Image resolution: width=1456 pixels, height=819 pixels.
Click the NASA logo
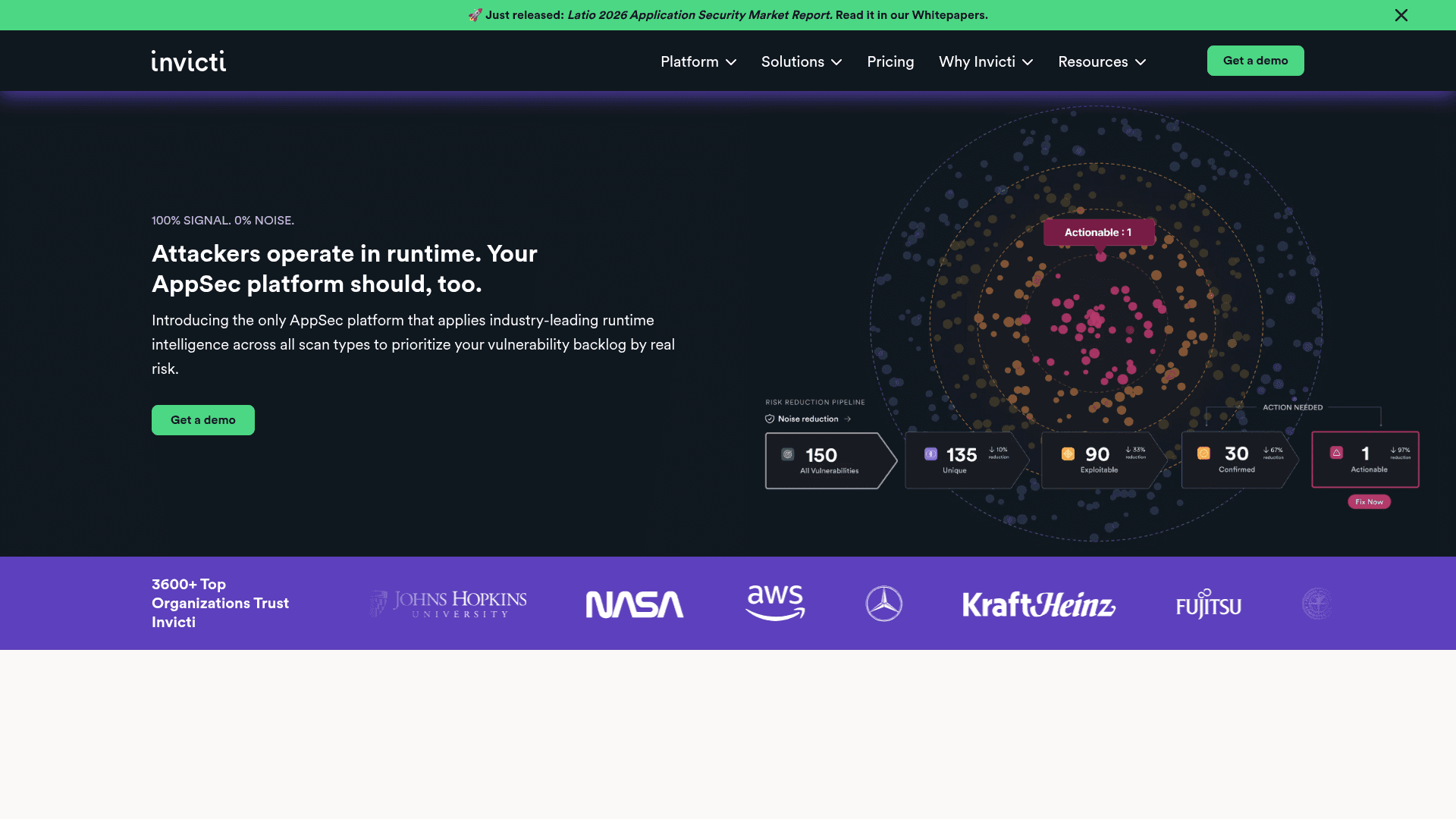(x=635, y=604)
